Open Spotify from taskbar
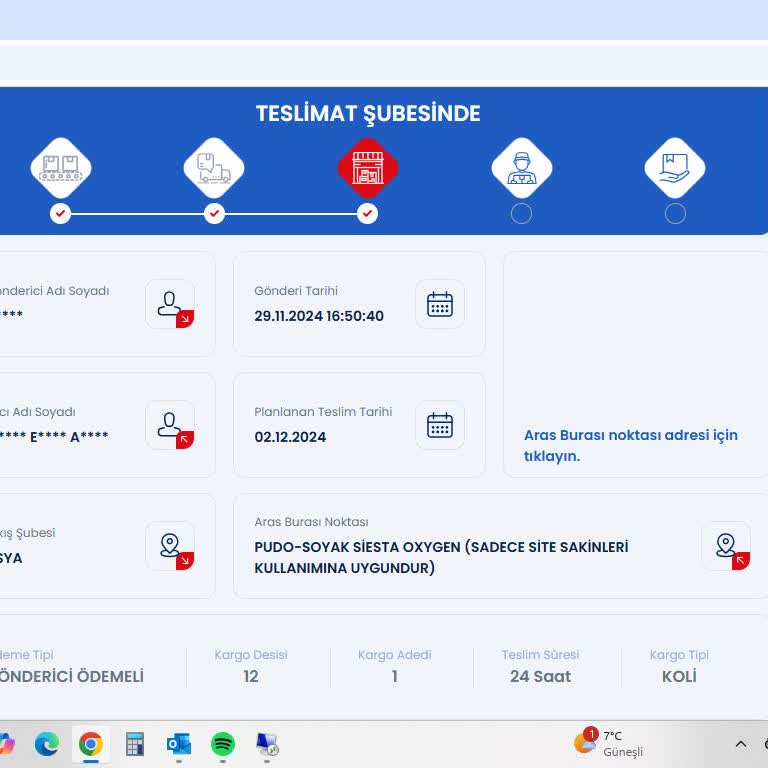Viewport: 768px width, 768px height. (223, 744)
